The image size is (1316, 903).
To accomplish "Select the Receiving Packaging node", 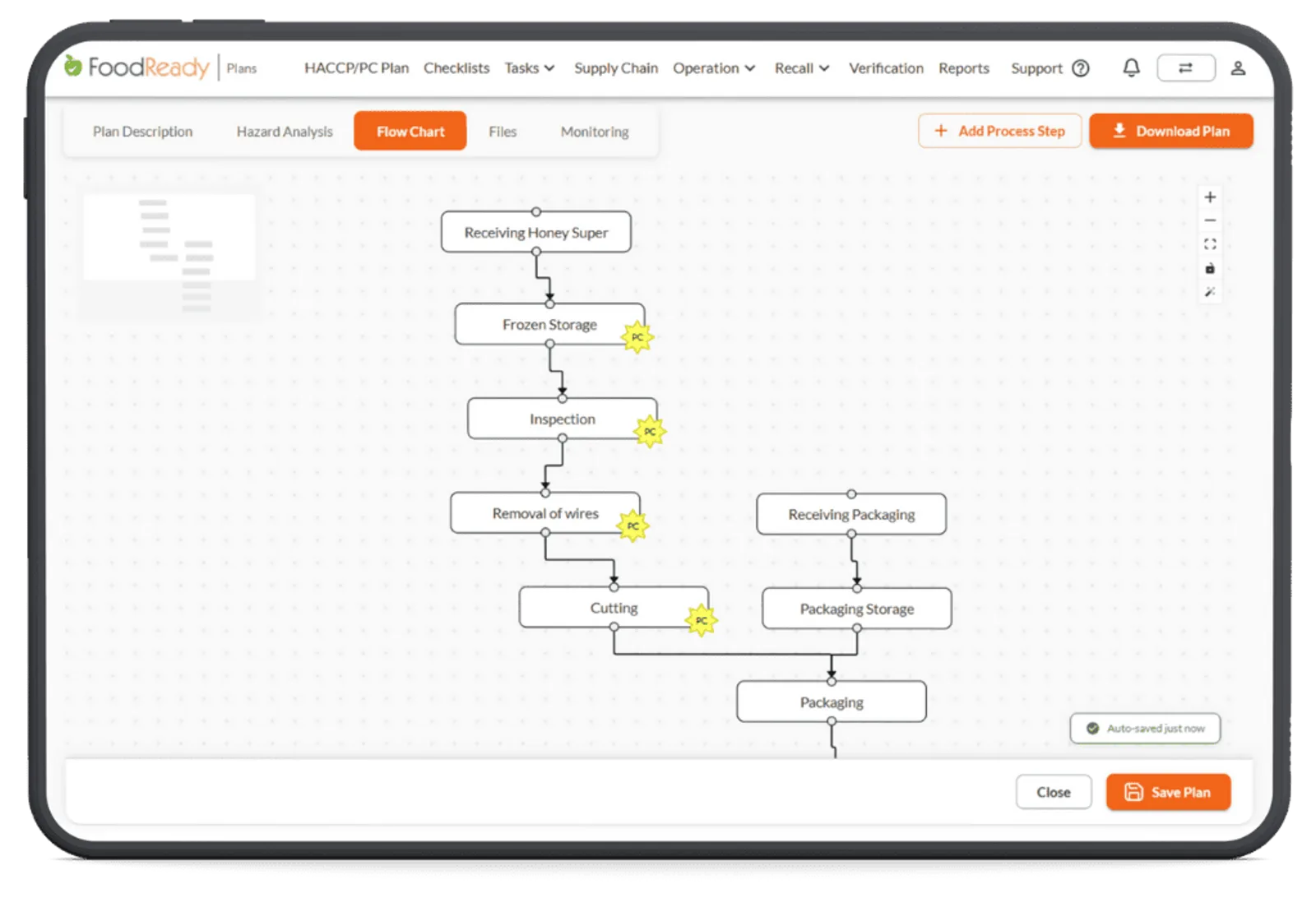I will pos(851,515).
